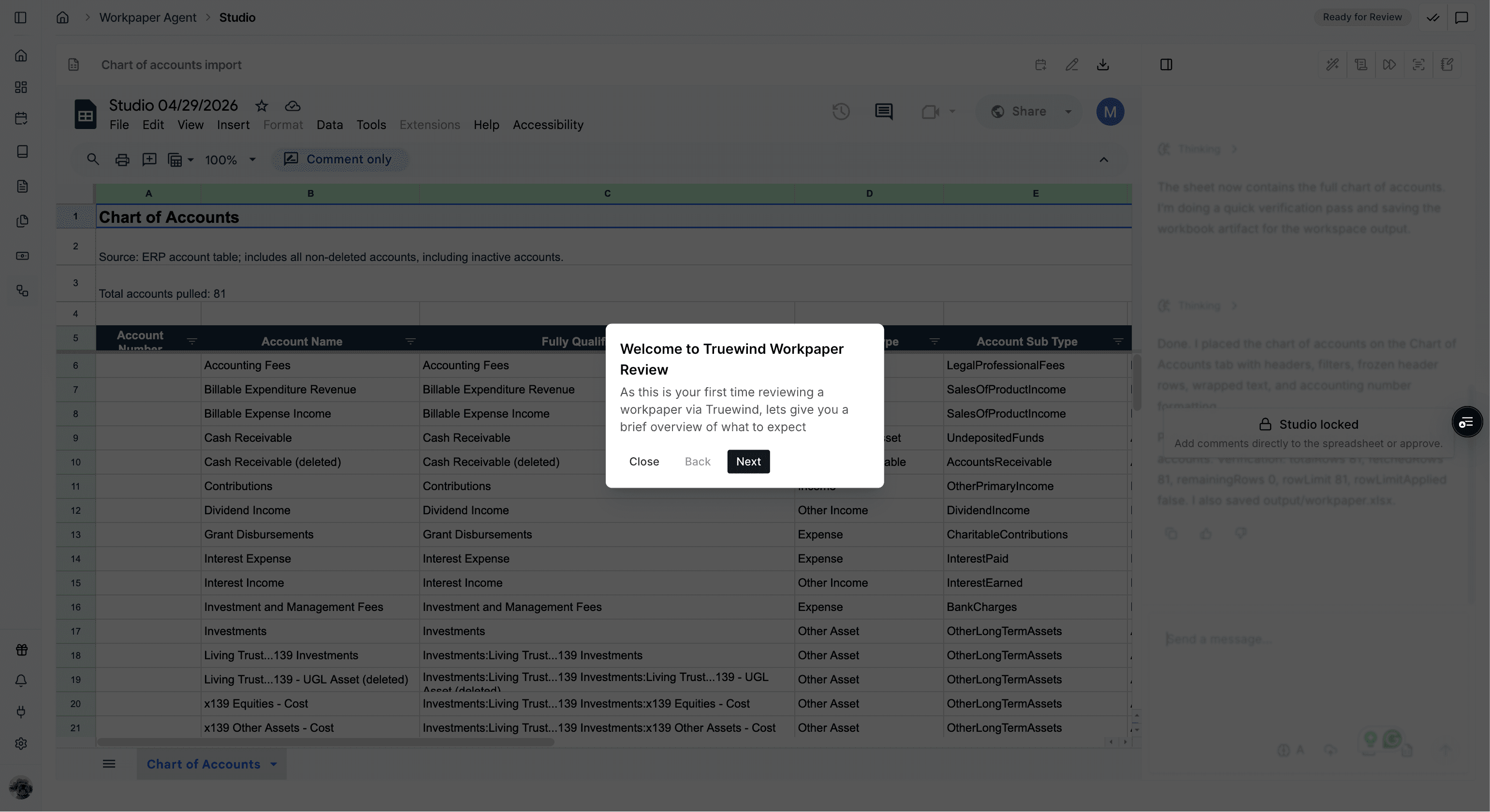The width and height of the screenshot is (1490, 812).
Task: Click Next in welcome dialog
Action: 748,462
